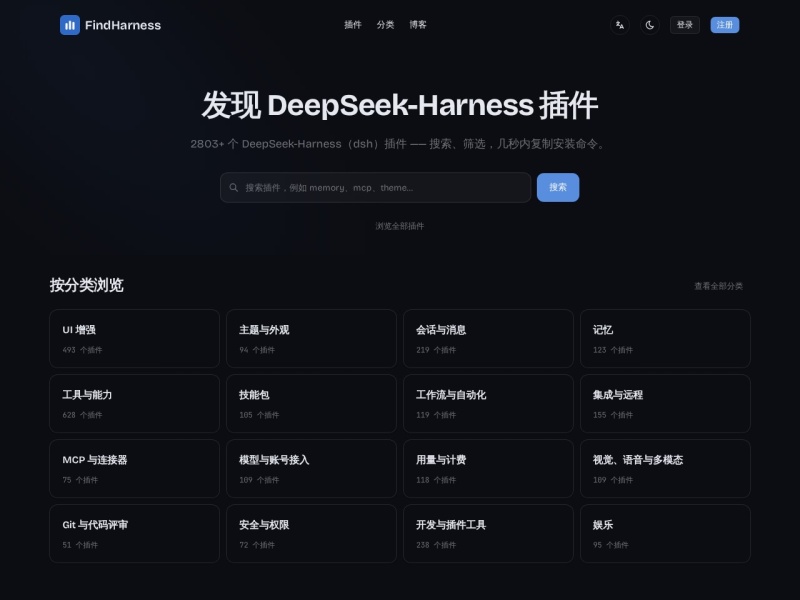Click the FindHarness brand name

tap(123, 25)
